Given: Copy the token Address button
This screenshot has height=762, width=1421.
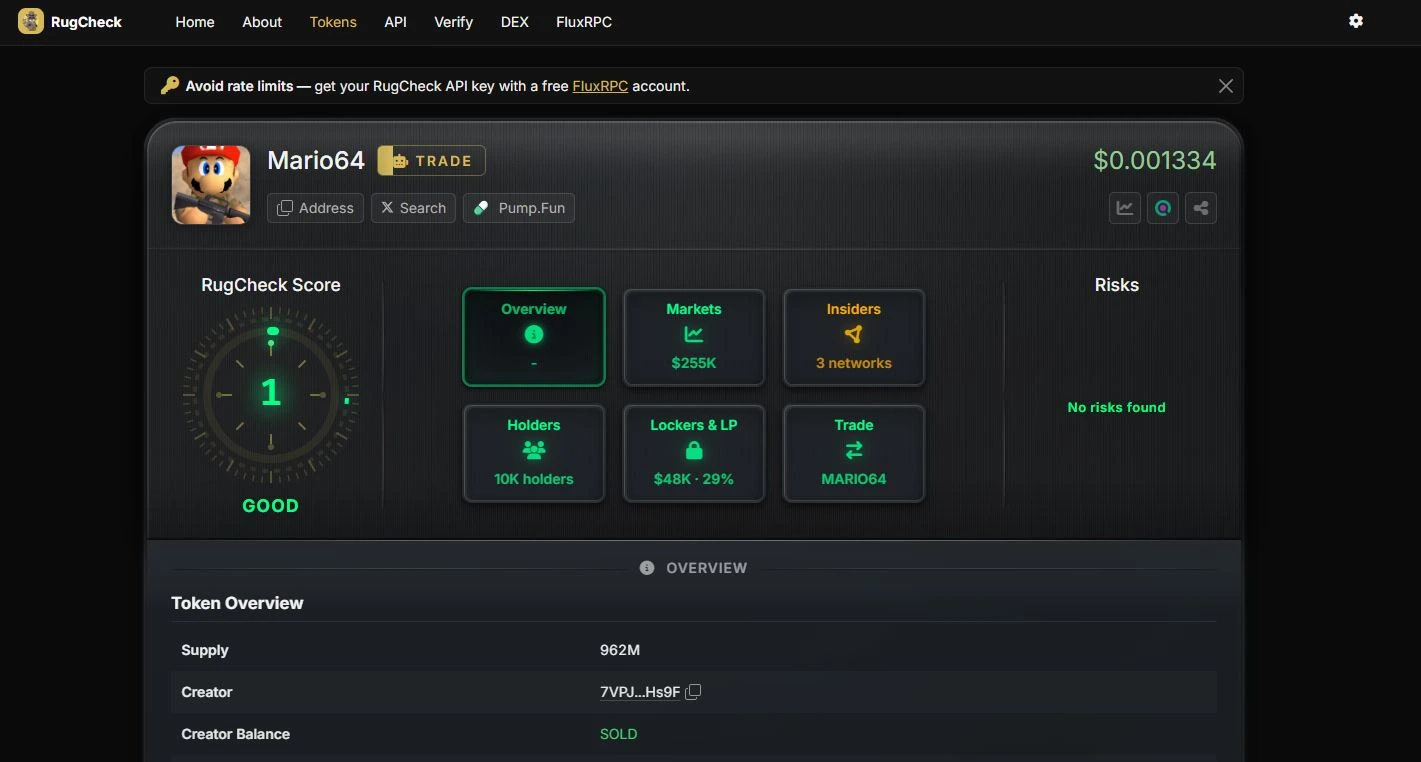Looking at the screenshot, I should (x=315, y=208).
